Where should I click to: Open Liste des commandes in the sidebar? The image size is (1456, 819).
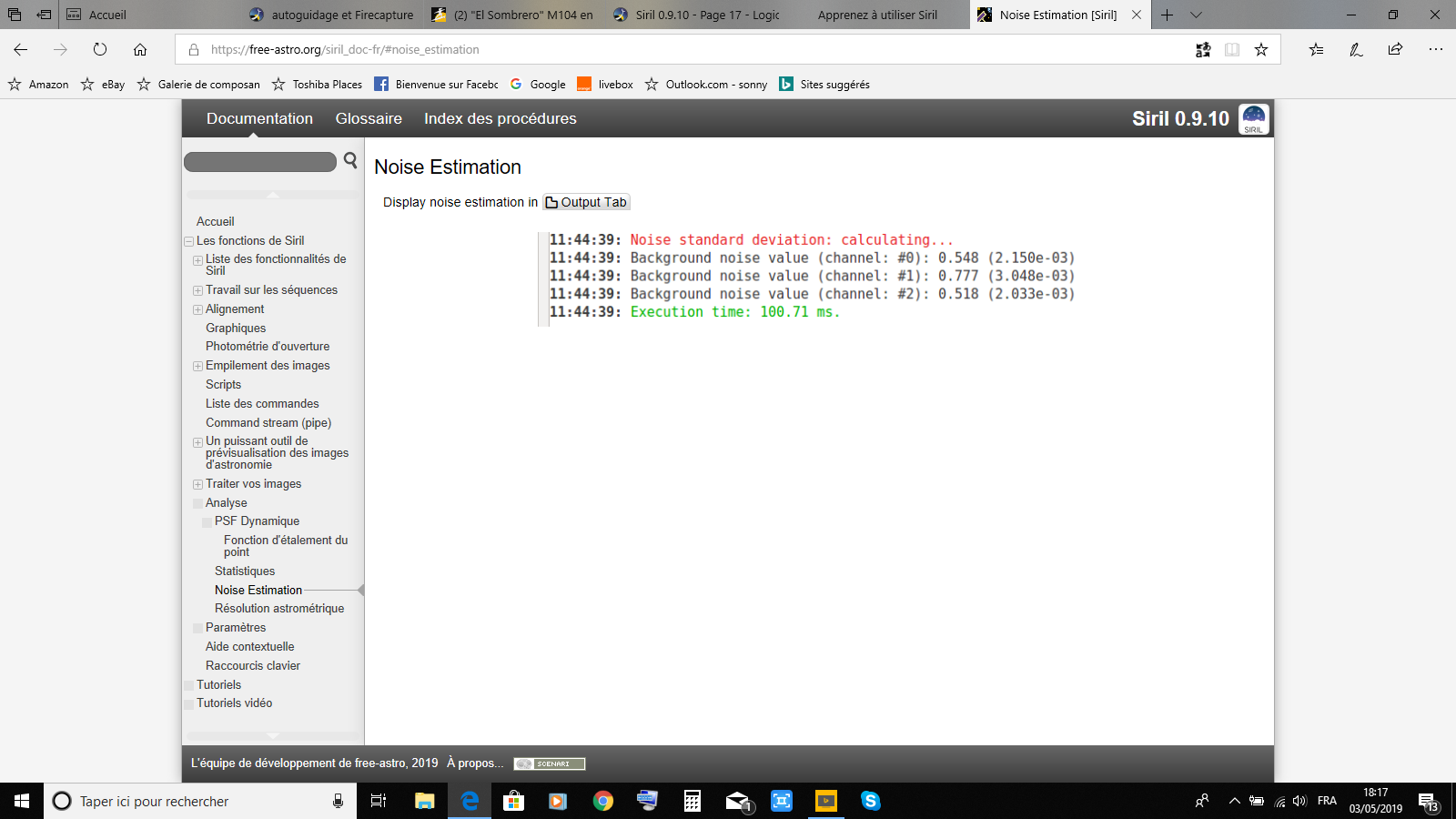click(x=262, y=404)
